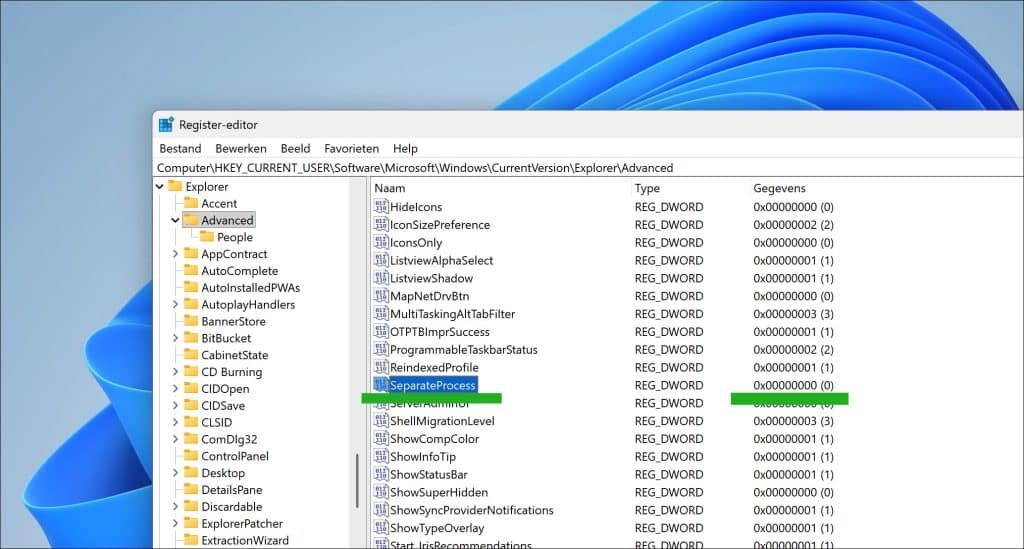Sort values by the Gegevens column header

pos(779,188)
